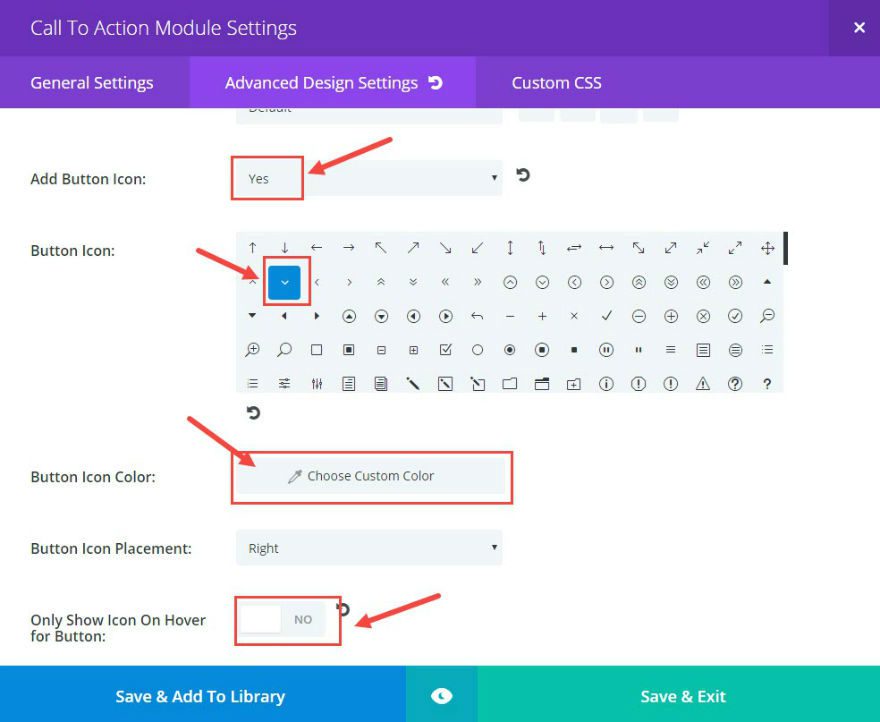
Task: Pick the circled letter i info icon
Action: tap(606, 383)
